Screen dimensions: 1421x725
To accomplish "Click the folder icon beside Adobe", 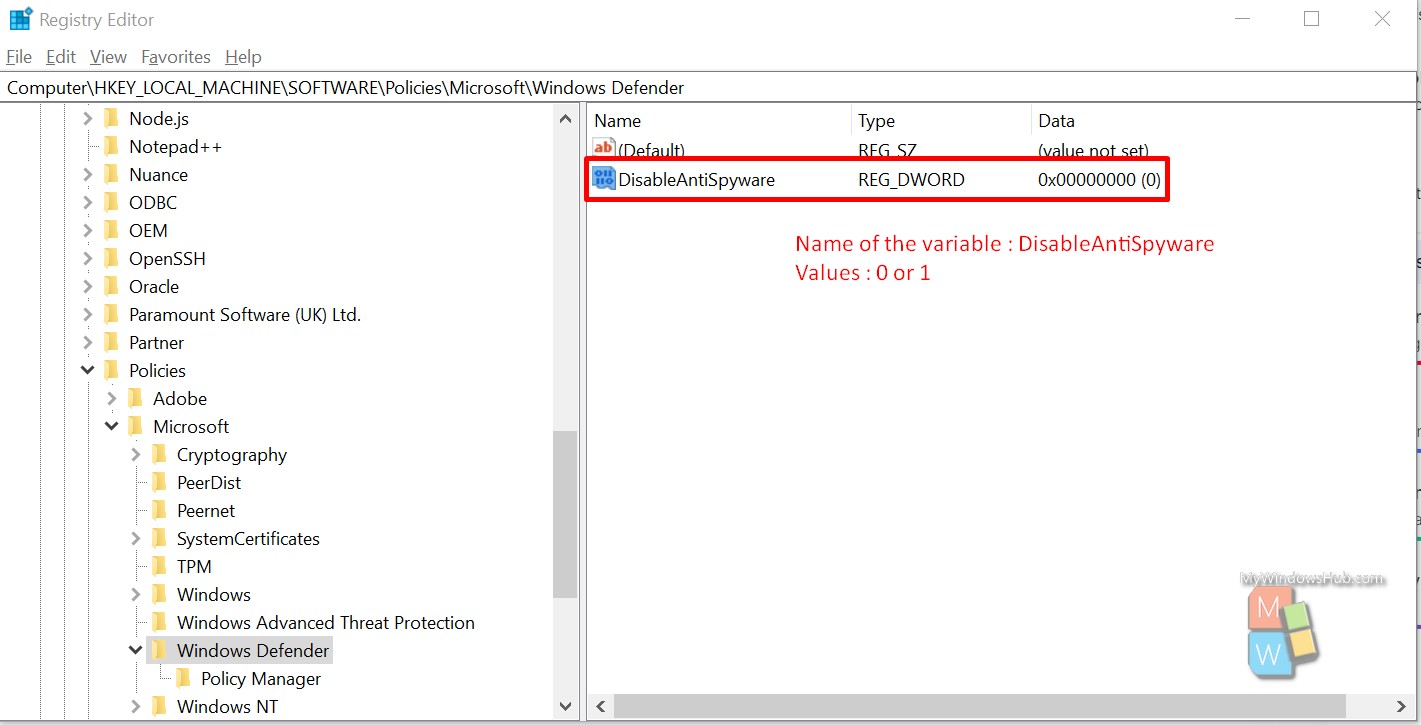I will pos(135,398).
